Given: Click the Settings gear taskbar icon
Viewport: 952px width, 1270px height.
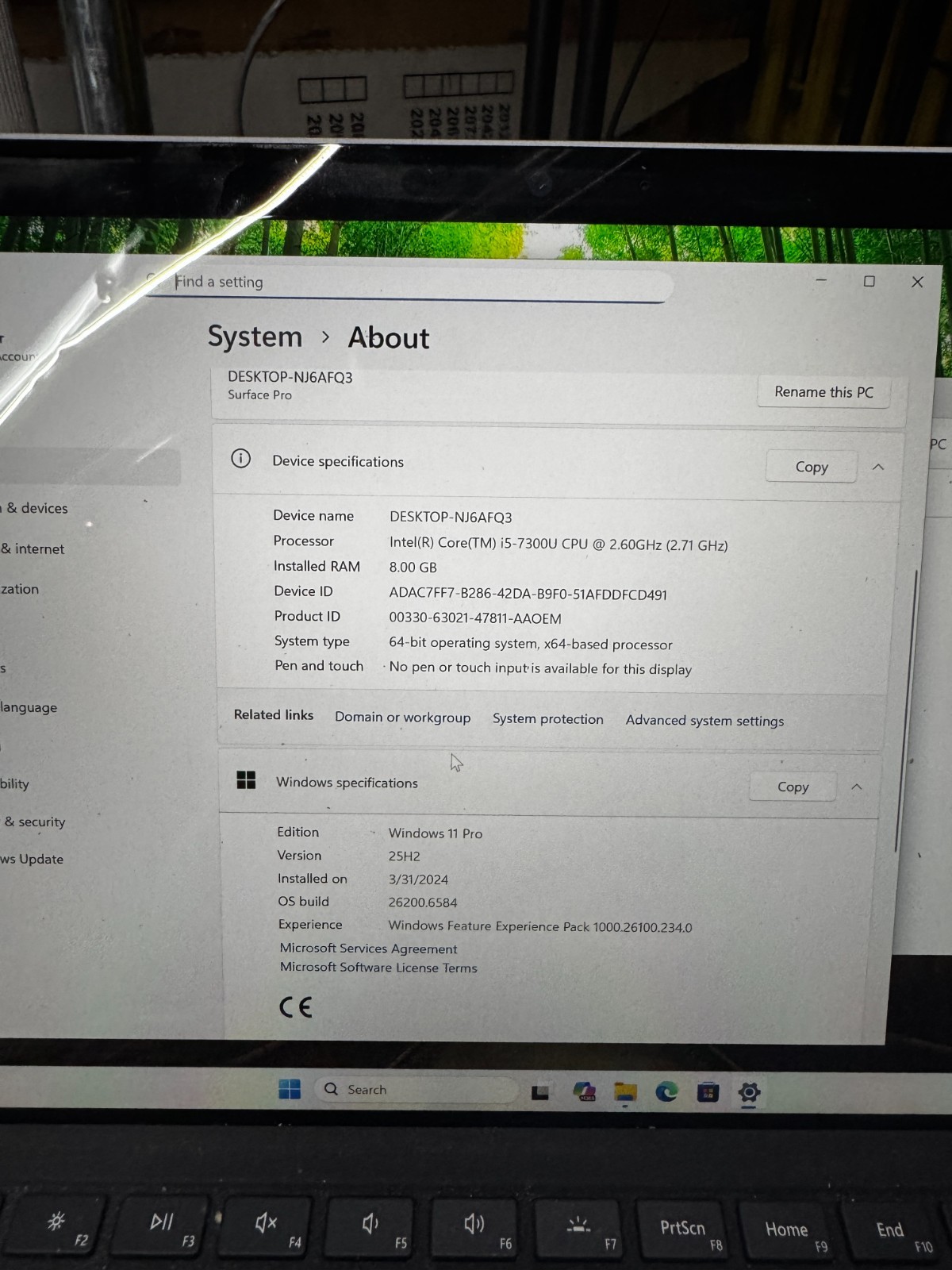Looking at the screenshot, I should click(749, 1093).
